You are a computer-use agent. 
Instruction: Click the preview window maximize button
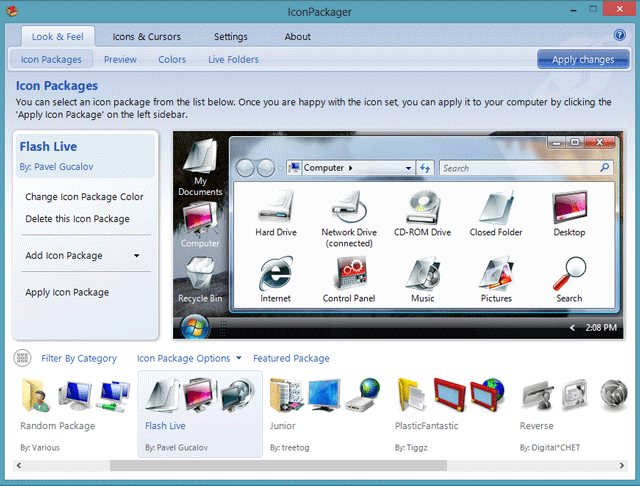575,142
